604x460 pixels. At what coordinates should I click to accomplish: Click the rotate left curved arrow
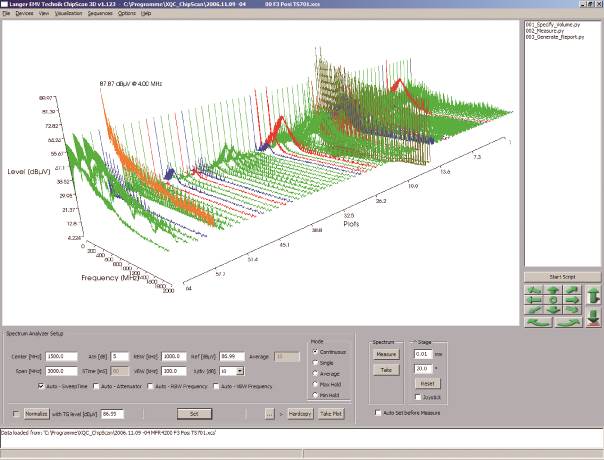[x=539, y=322]
